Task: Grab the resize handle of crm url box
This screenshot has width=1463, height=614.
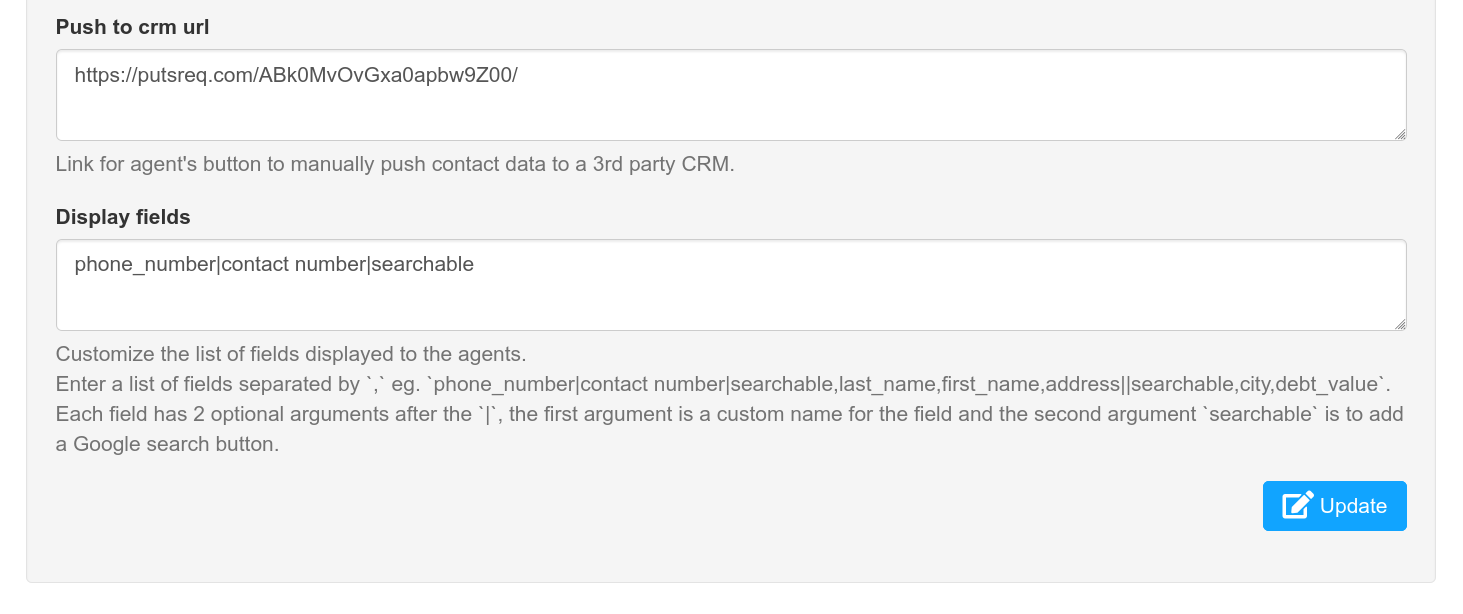Action: coord(1399,133)
